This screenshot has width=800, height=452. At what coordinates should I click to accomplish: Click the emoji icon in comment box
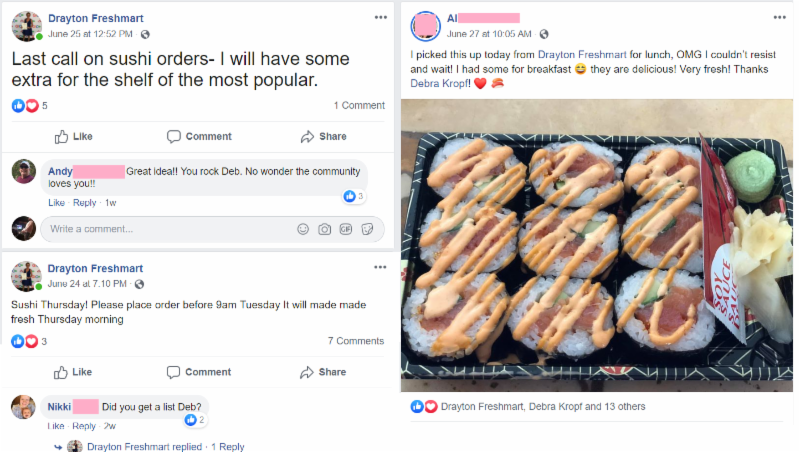click(x=303, y=229)
